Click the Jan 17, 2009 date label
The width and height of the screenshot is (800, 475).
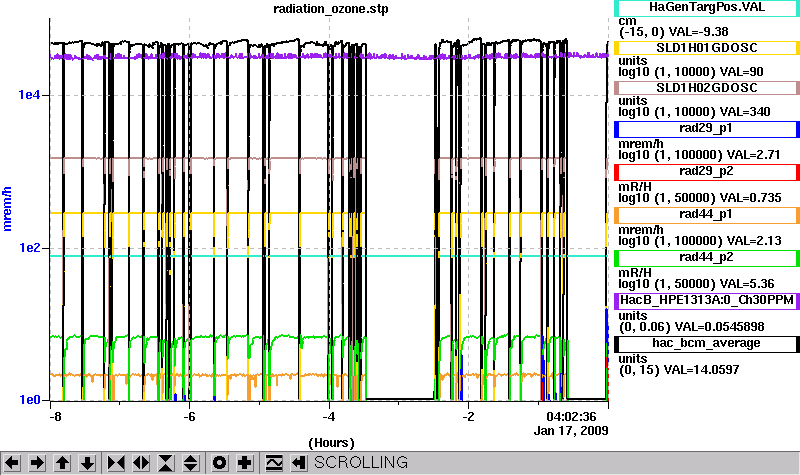tap(571, 431)
